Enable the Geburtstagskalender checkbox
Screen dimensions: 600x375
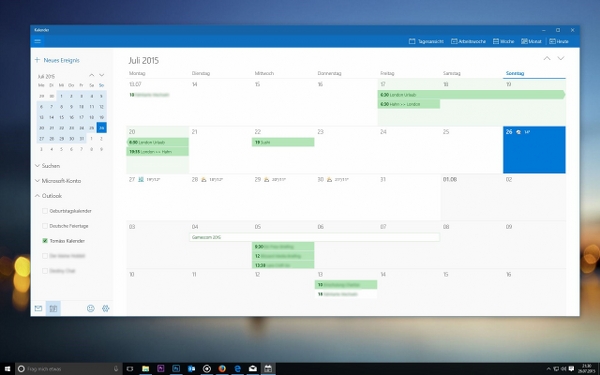tap(45, 211)
